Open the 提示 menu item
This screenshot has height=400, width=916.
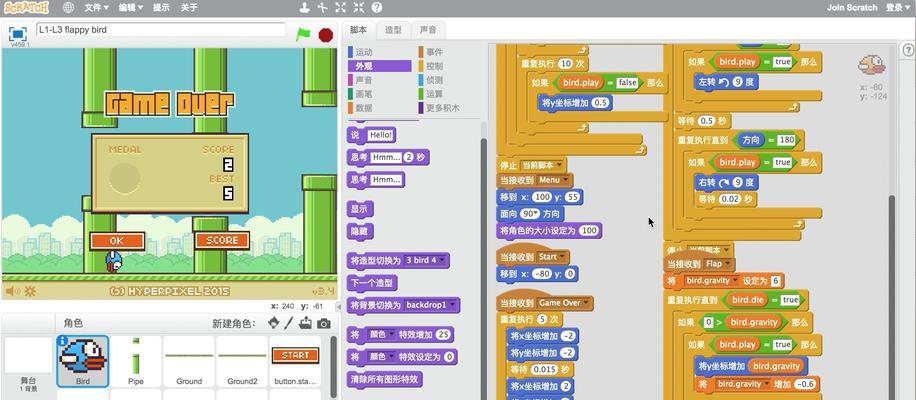(161, 8)
